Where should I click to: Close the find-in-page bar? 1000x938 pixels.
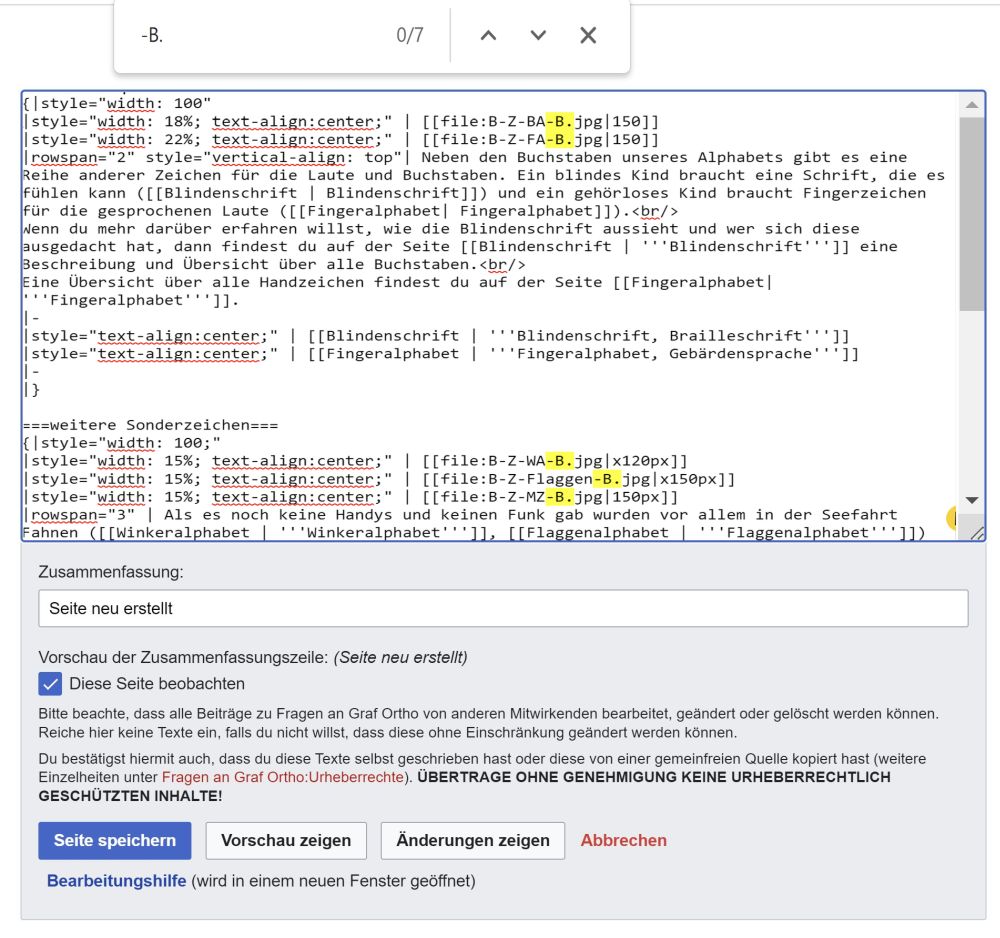point(588,36)
